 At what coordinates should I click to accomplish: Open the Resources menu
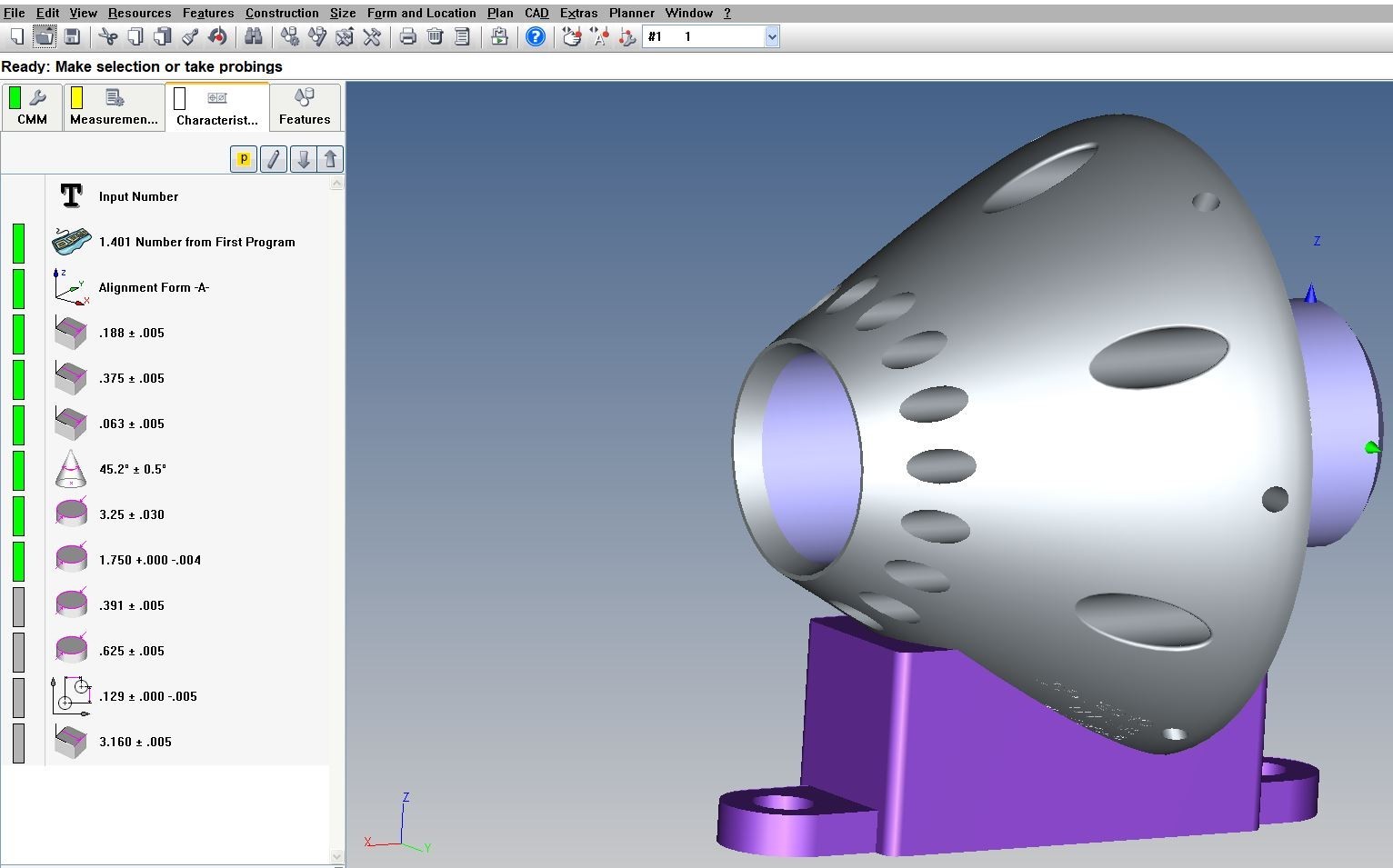tap(139, 13)
